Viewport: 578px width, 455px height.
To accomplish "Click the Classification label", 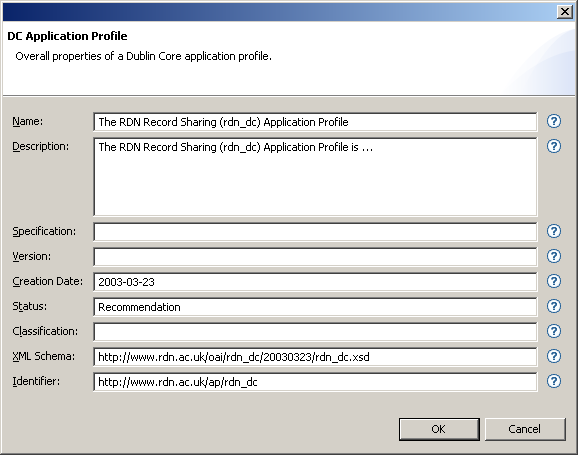I will [x=45, y=331].
